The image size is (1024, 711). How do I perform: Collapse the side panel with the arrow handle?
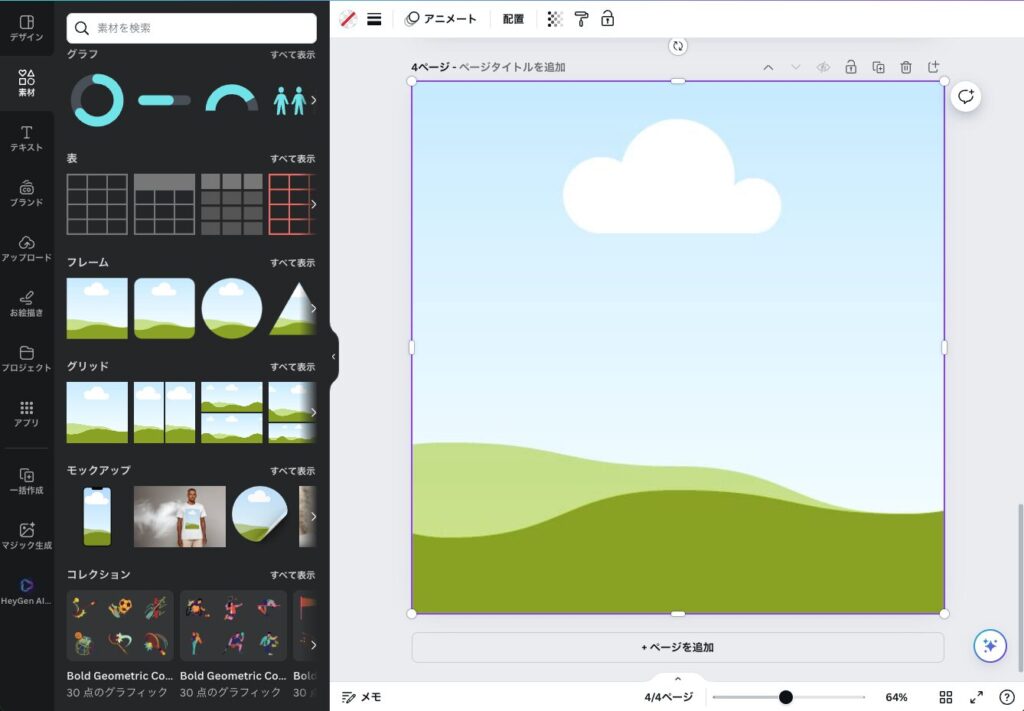coord(333,356)
